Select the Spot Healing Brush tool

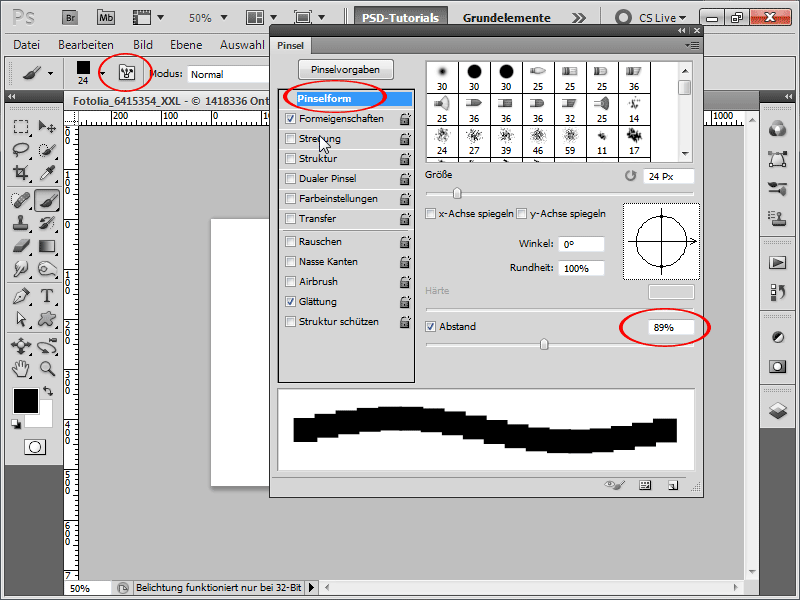click(20, 200)
